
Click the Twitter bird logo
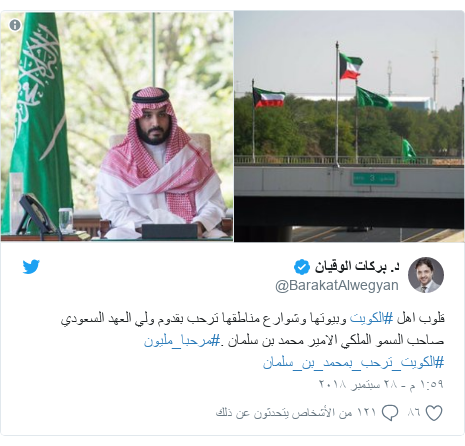click(x=31, y=267)
